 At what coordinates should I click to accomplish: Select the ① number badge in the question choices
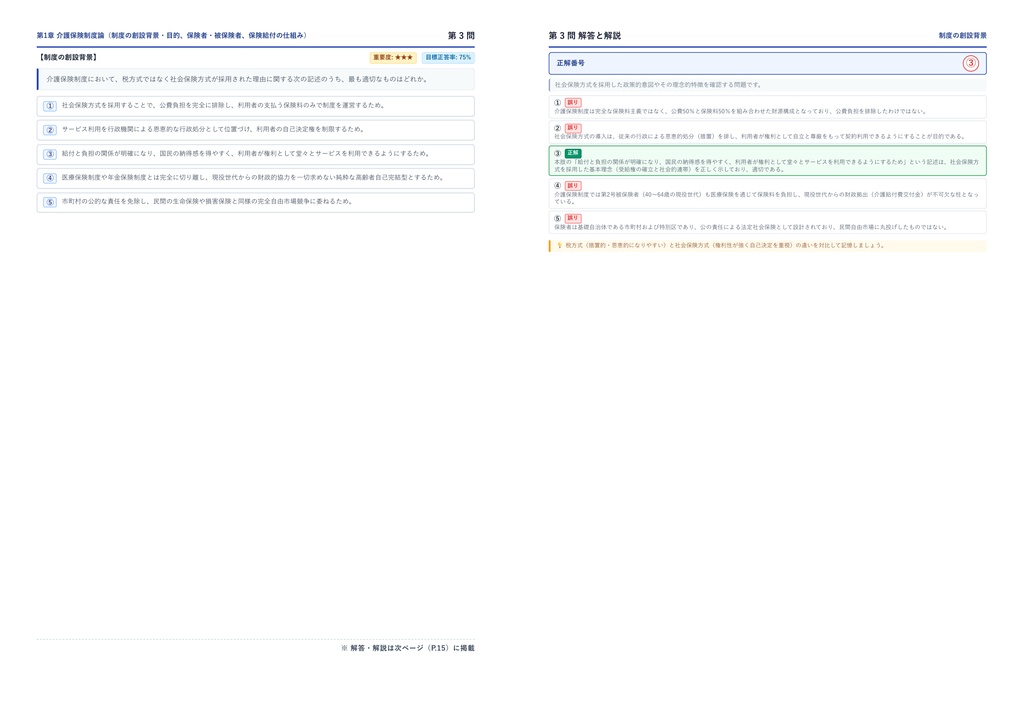pyautogui.click(x=50, y=106)
